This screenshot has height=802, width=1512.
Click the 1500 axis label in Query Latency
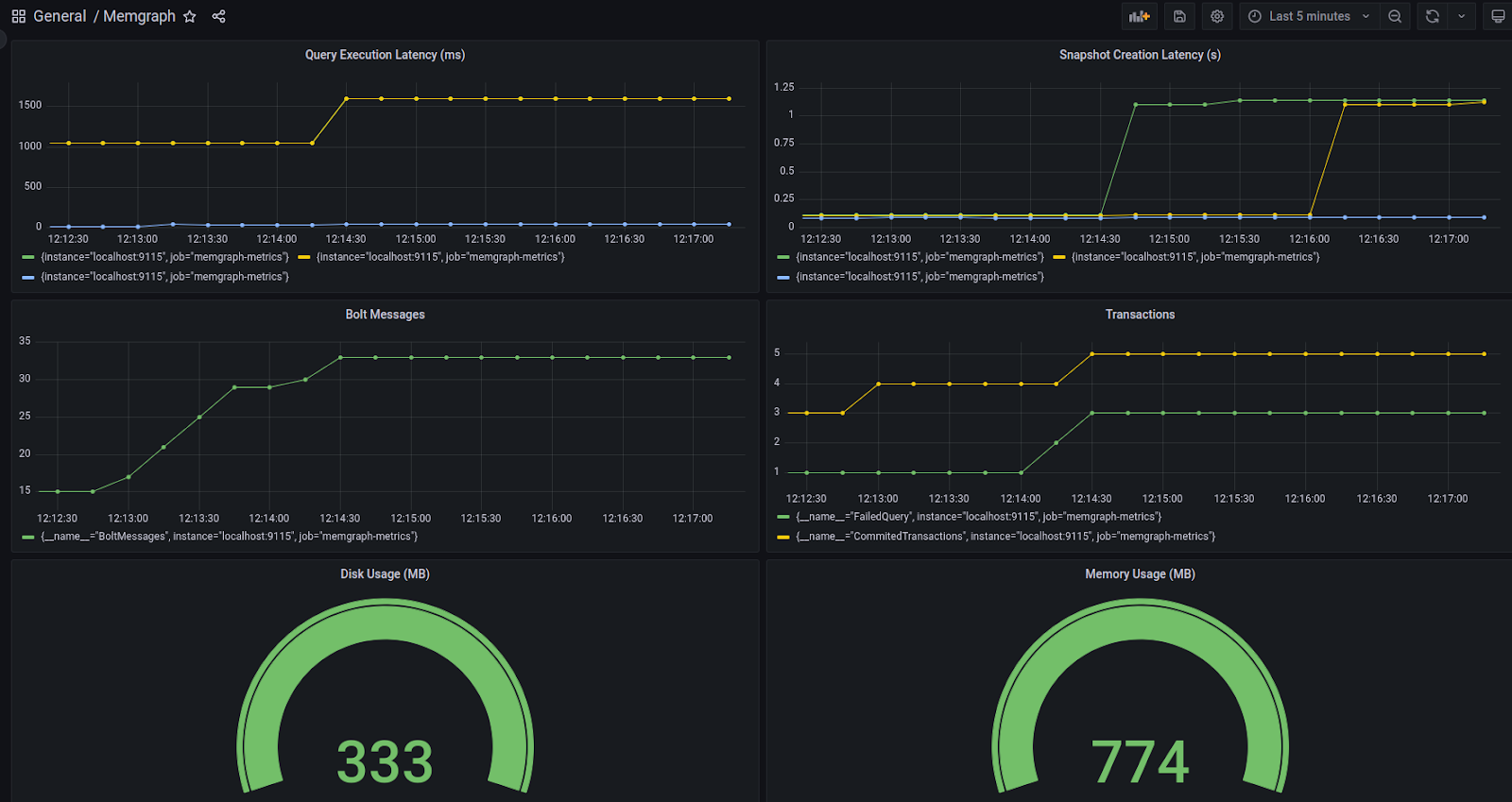click(x=30, y=105)
